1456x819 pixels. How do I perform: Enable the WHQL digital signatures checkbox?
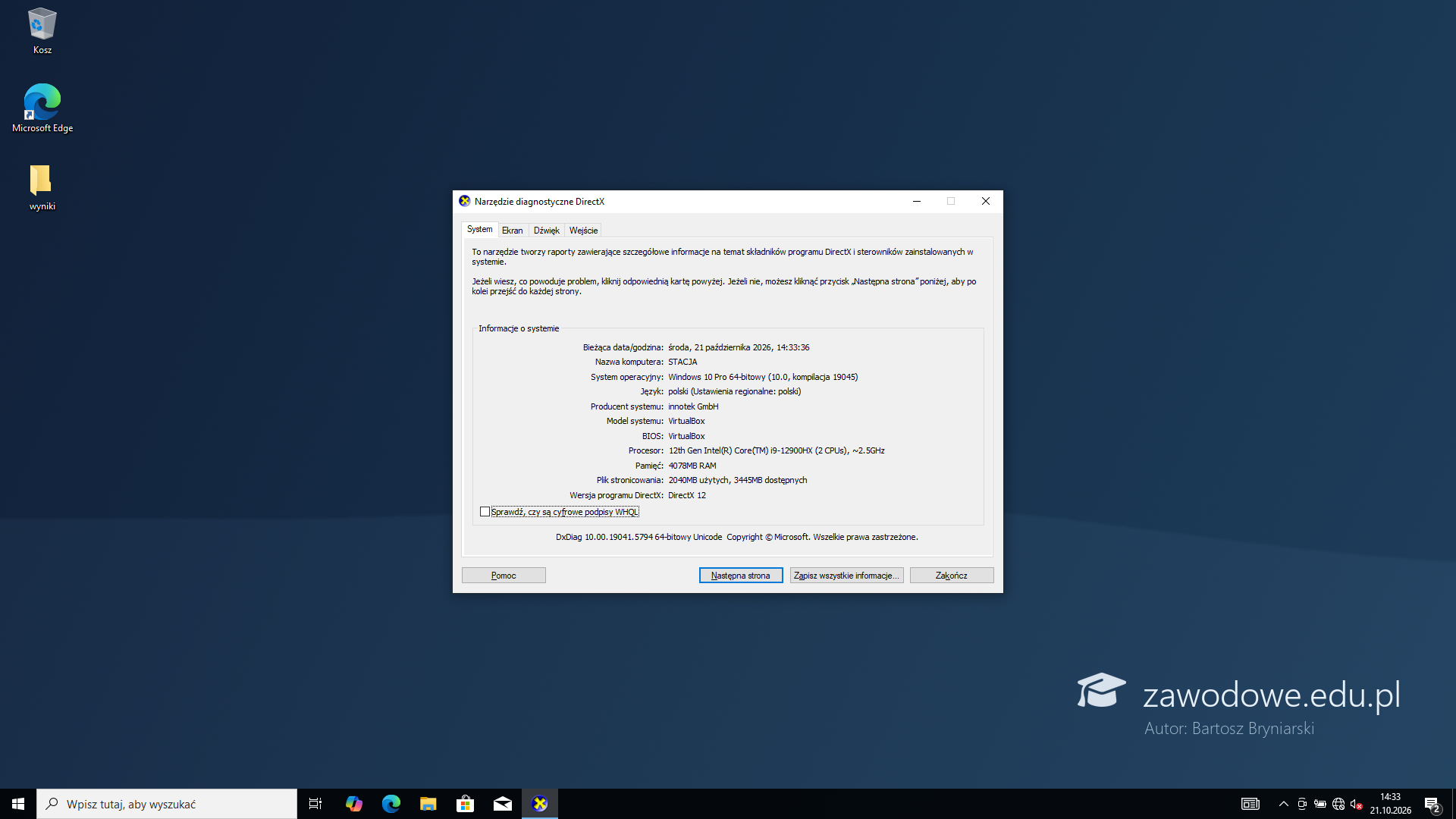click(x=485, y=512)
